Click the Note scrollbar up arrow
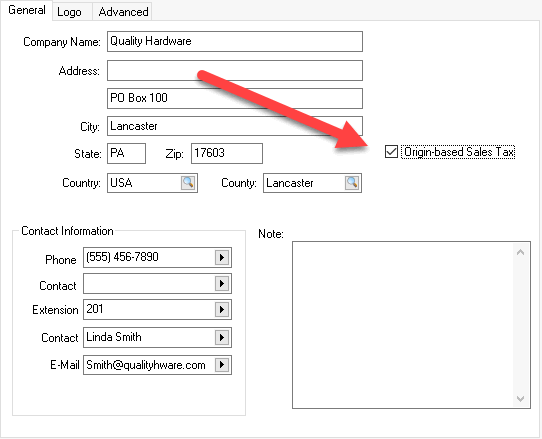The height and width of the screenshot is (439, 542). (521, 252)
